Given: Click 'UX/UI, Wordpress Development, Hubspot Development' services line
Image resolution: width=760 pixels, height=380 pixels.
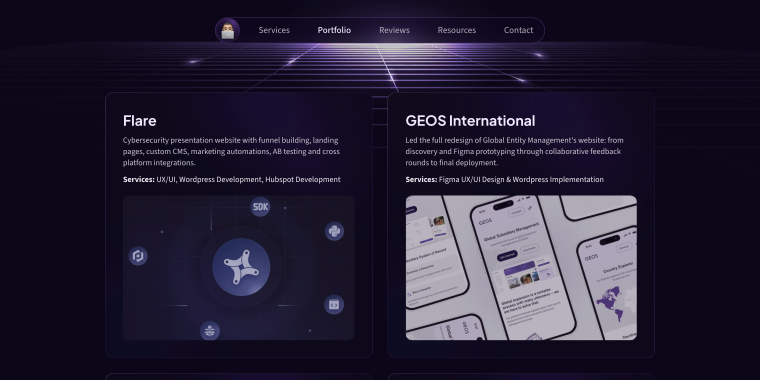Looking at the screenshot, I should click(x=248, y=179).
